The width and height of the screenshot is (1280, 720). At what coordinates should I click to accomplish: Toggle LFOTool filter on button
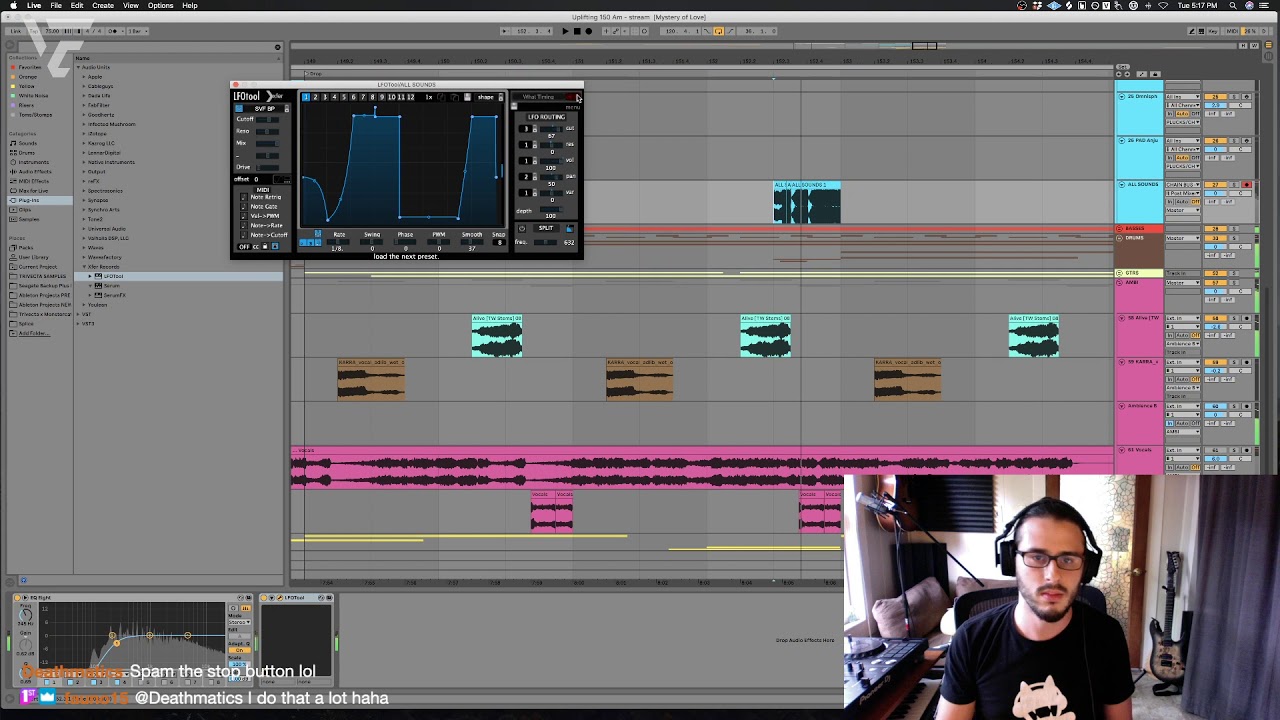pyautogui.click(x=239, y=108)
